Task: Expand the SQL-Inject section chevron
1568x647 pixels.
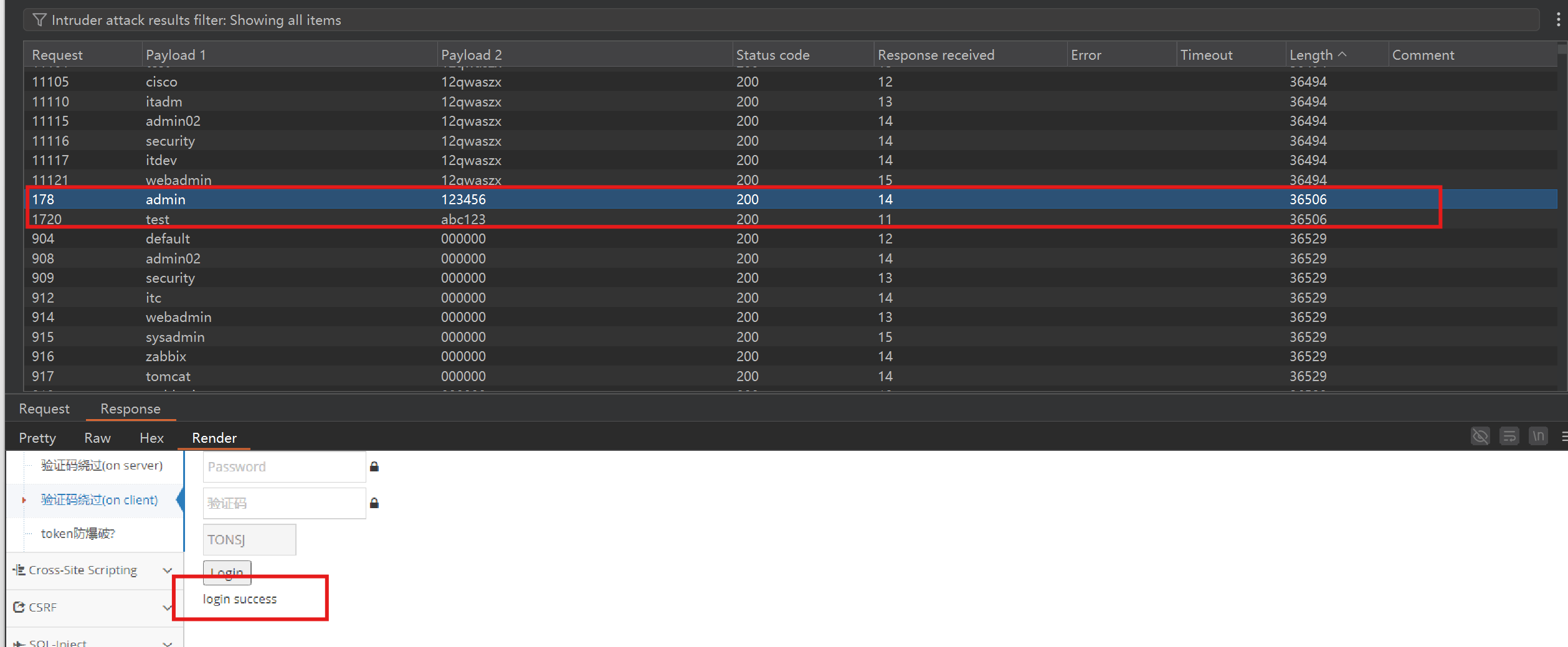Action: pyautogui.click(x=167, y=643)
